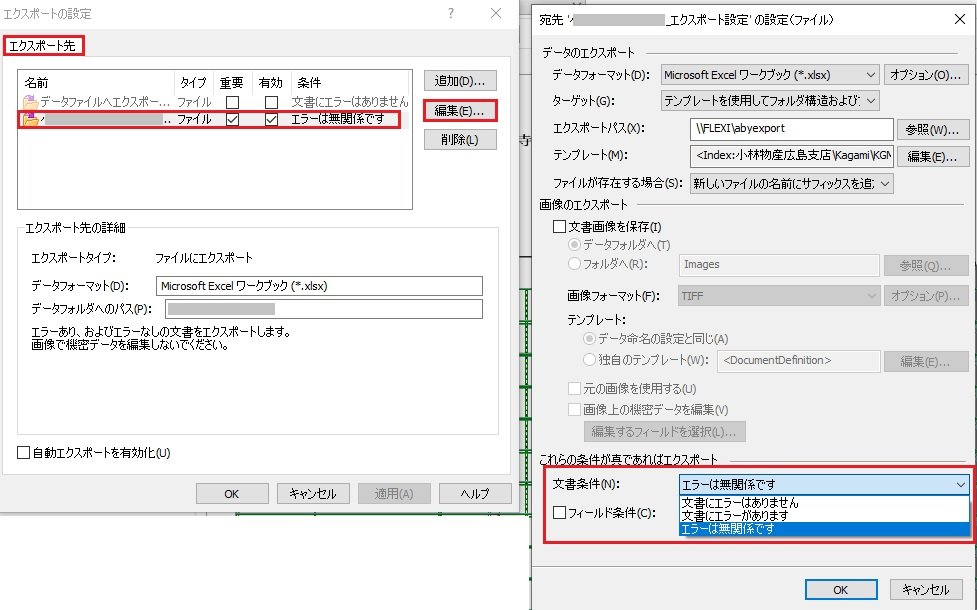Click the 追加(D)... button
The image size is (977, 610).
pos(460,81)
